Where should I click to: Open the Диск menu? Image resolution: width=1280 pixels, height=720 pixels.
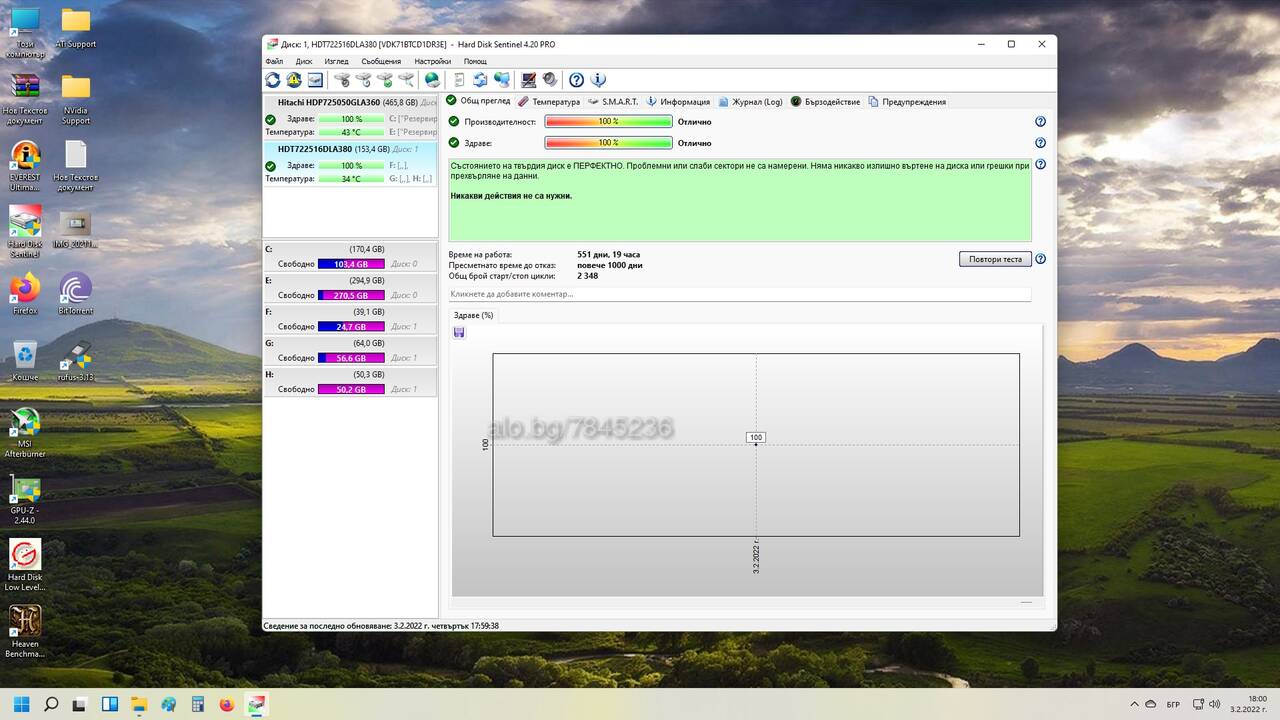[304, 61]
